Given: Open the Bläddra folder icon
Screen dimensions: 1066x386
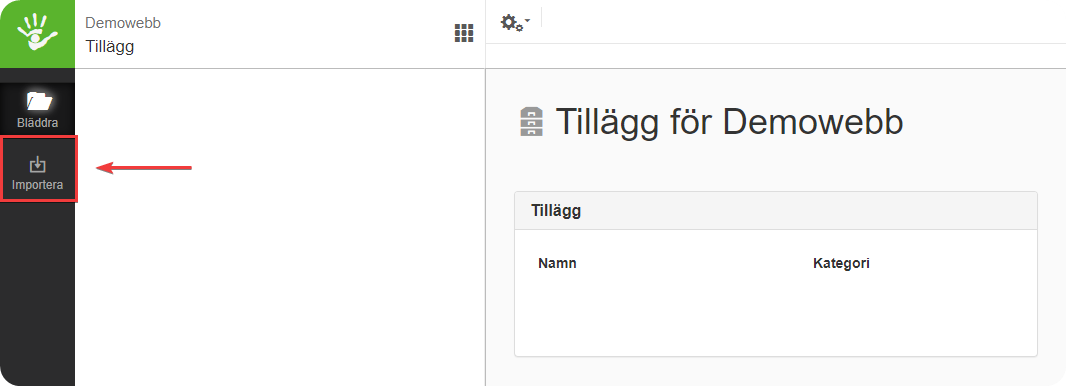Looking at the screenshot, I should (39, 101).
